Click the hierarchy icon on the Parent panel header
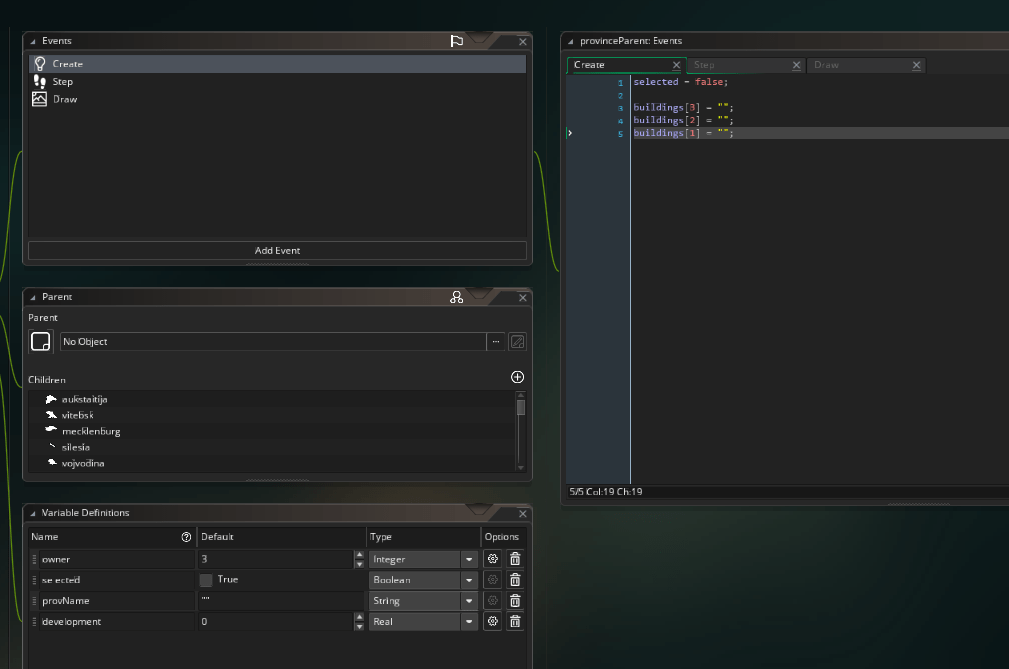This screenshot has height=669, width=1009. point(456,297)
